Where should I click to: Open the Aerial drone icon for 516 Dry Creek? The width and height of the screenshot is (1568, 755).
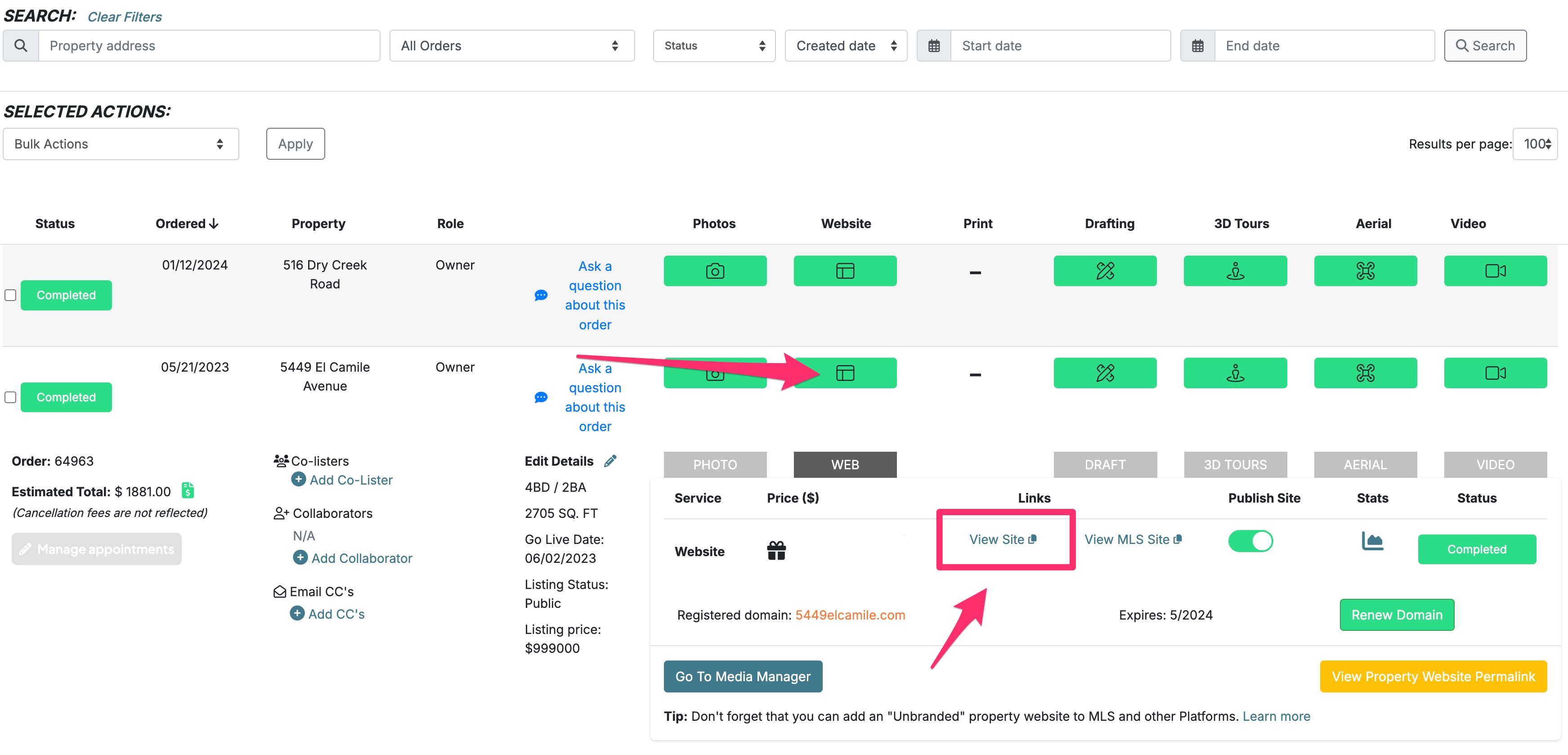click(x=1365, y=270)
